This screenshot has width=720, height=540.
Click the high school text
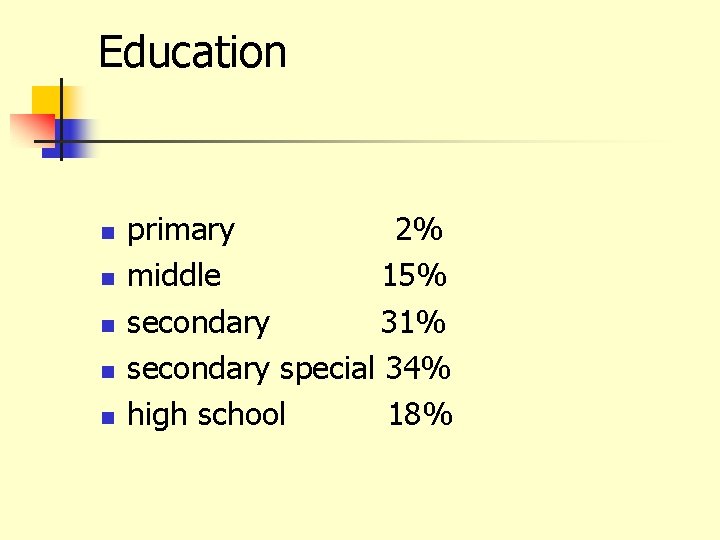(207, 414)
